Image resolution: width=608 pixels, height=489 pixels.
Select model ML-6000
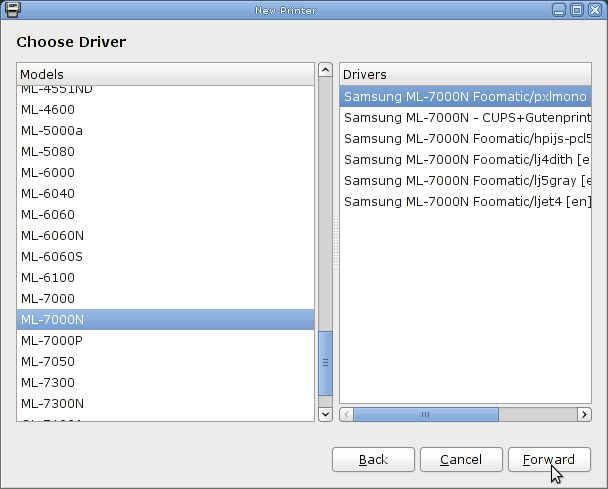pos(166,173)
